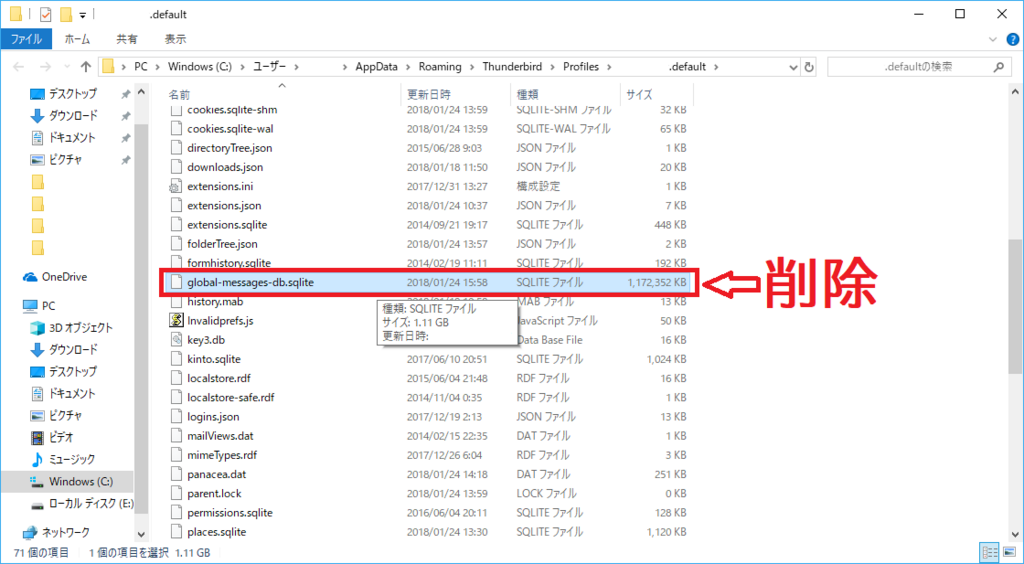
Task: Open address bar history dropdown
Action: (x=793, y=67)
